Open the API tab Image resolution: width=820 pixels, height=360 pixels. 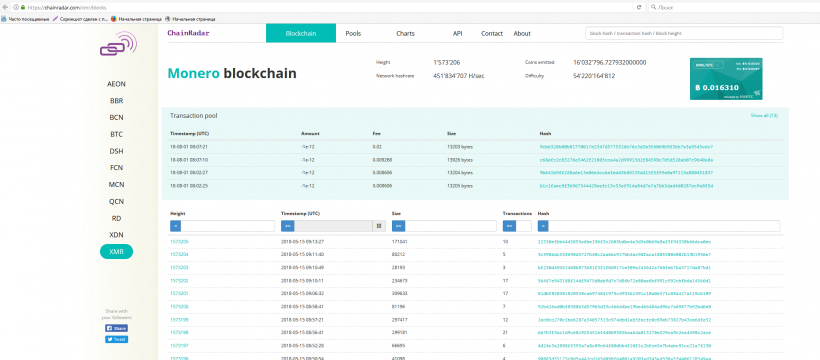click(458, 33)
